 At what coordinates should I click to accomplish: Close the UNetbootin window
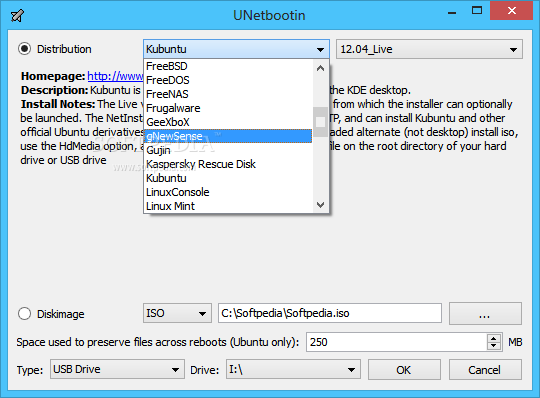(x=511, y=11)
